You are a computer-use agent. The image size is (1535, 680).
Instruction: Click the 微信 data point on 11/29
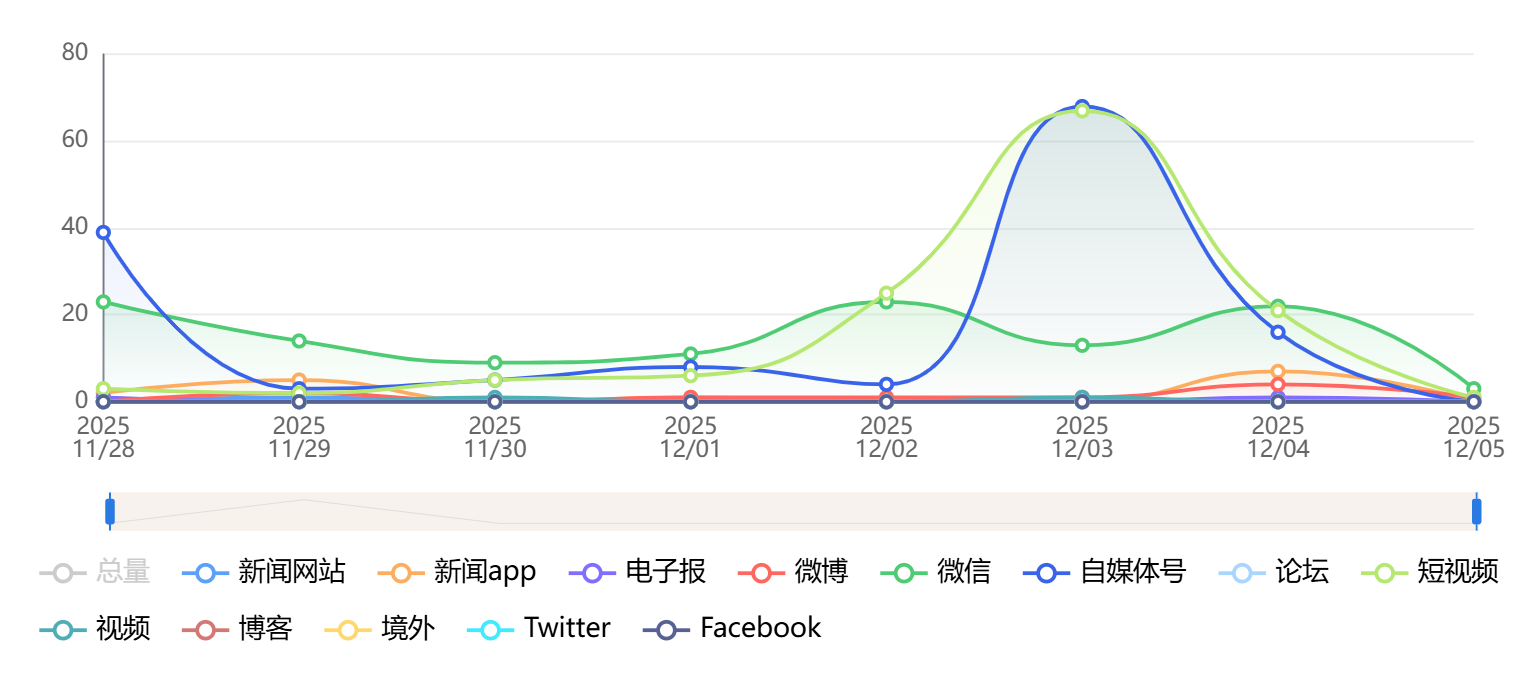(x=299, y=341)
